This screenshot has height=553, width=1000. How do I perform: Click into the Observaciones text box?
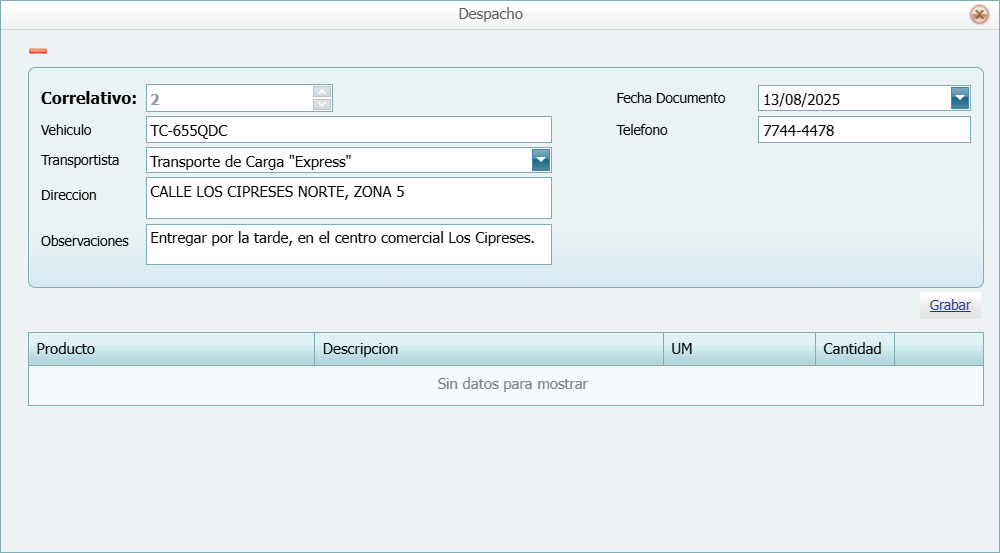point(348,244)
